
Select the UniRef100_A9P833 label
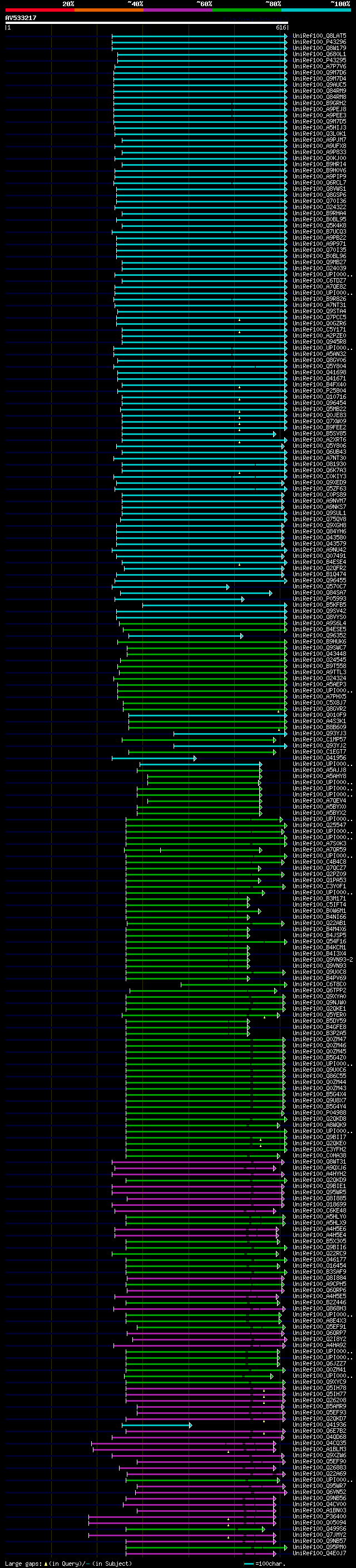pos(319,151)
